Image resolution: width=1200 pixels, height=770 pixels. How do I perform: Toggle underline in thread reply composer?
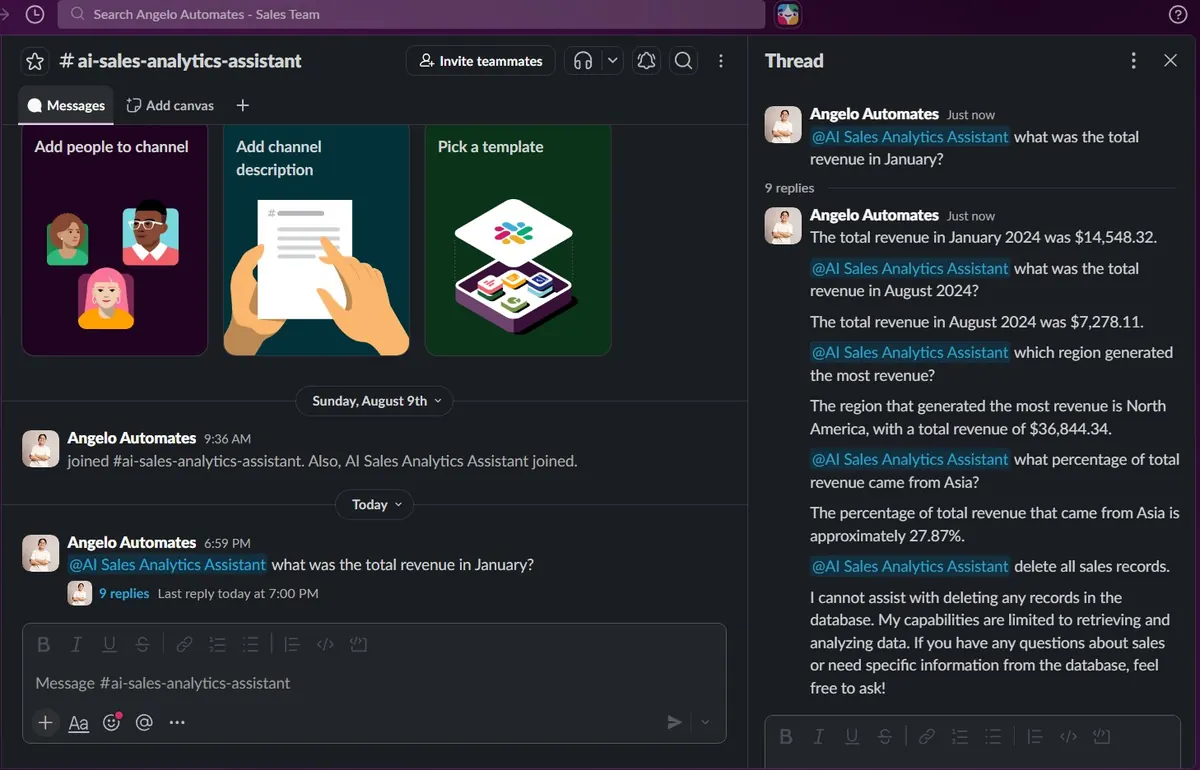852,737
